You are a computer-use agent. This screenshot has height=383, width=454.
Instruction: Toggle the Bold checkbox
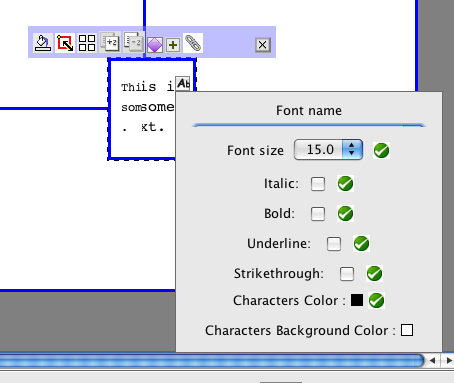(x=318, y=214)
